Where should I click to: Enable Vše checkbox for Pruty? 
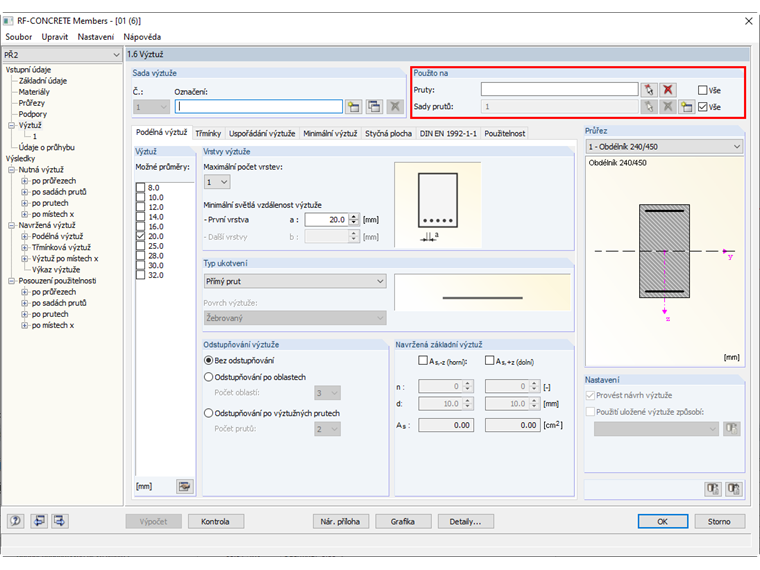[702, 90]
